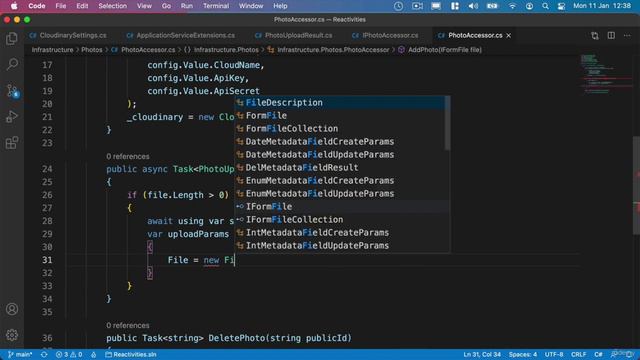Click the Infrastructure.Photos namespace breadcrumb
The width and height of the screenshot is (640, 360).
tap(222, 50)
